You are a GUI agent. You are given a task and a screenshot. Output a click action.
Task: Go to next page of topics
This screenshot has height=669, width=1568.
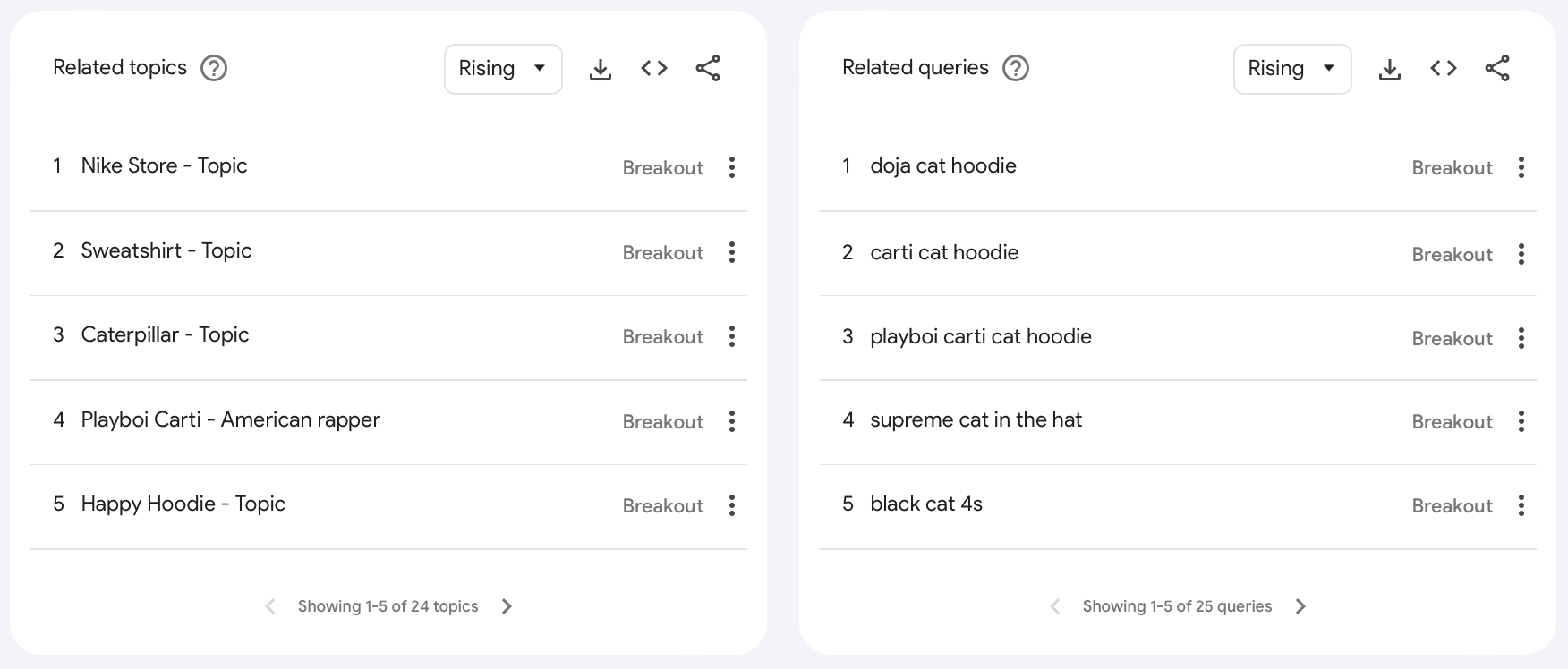point(507,606)
